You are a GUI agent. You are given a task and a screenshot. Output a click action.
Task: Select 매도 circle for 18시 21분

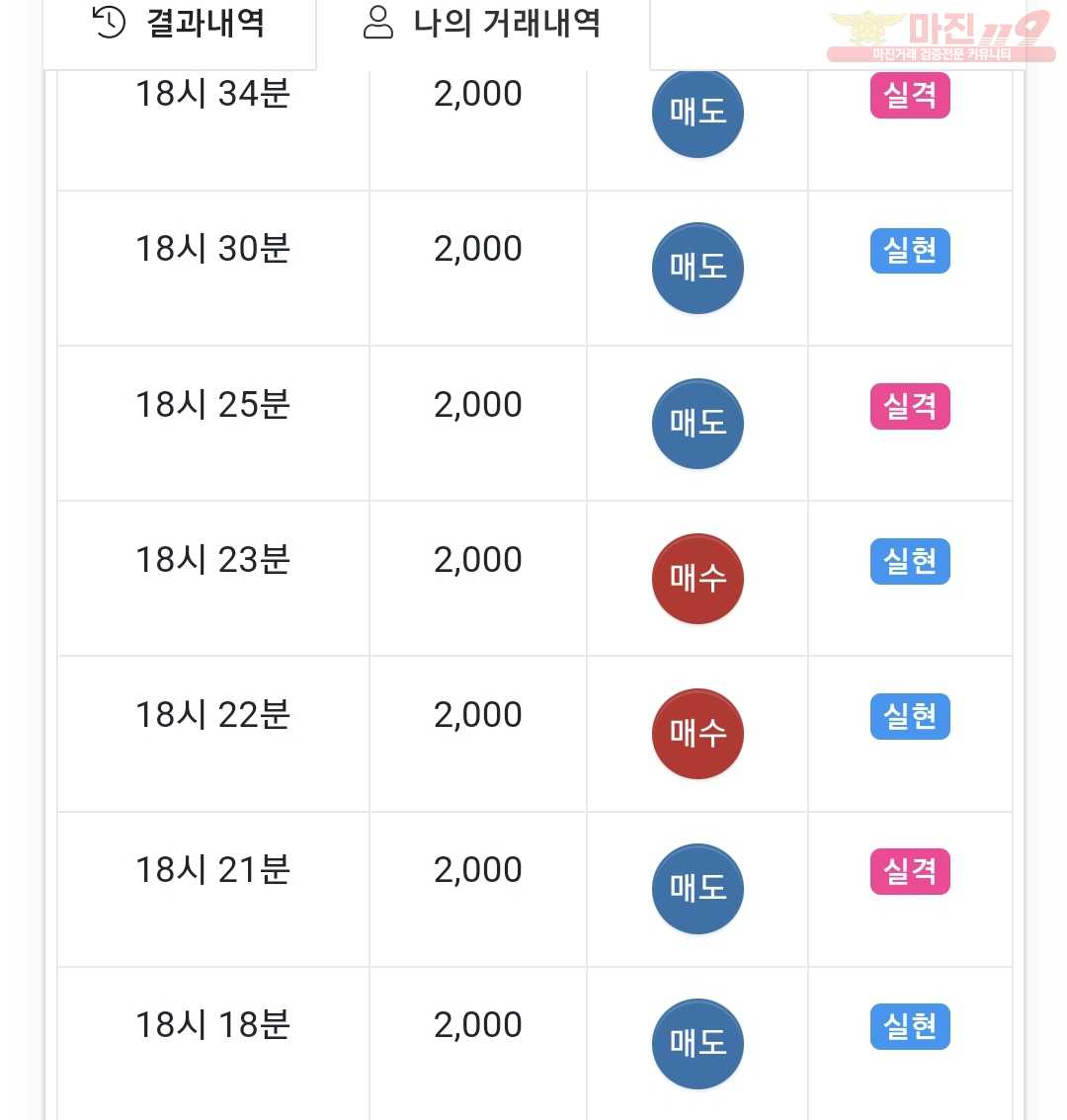point(698,889)
